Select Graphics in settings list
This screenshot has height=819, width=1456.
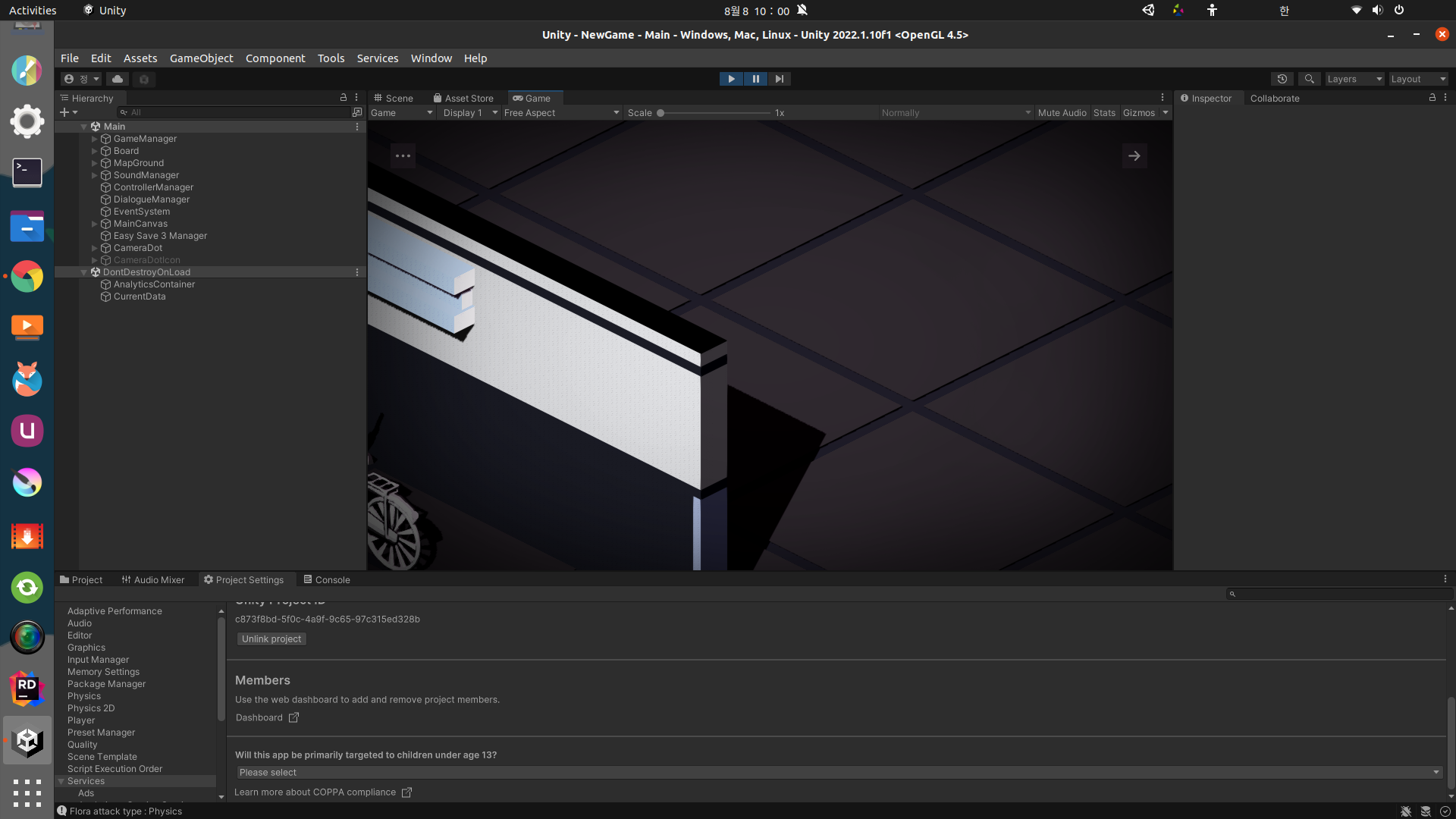[86, 648]
